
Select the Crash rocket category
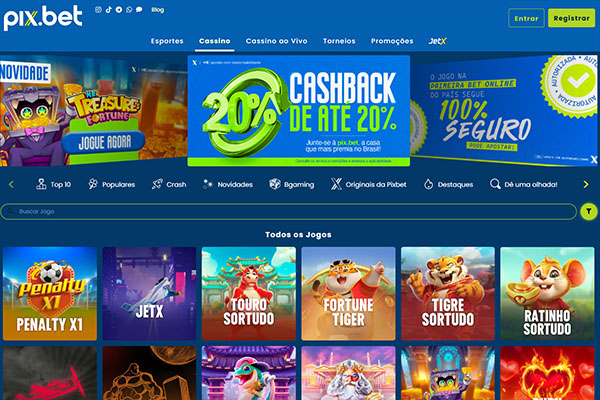[169, 184]
